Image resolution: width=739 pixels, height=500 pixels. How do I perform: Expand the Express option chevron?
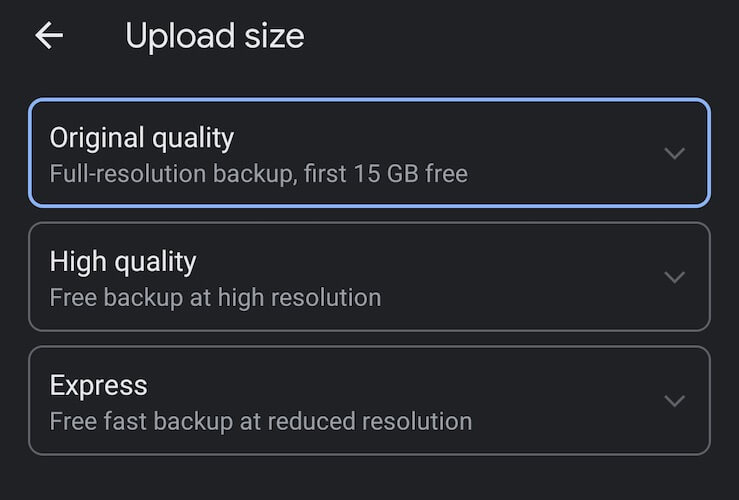click(674, 401)
